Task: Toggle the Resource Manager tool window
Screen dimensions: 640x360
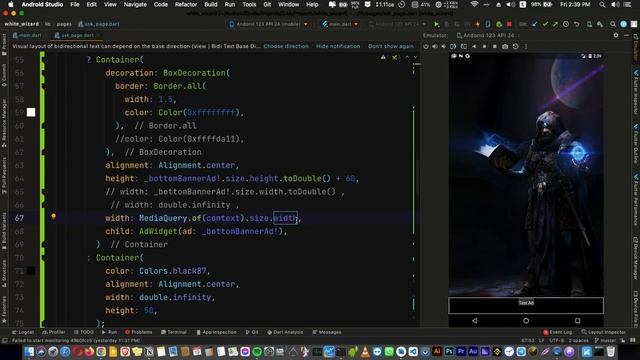Action: [x=4, y=123]
